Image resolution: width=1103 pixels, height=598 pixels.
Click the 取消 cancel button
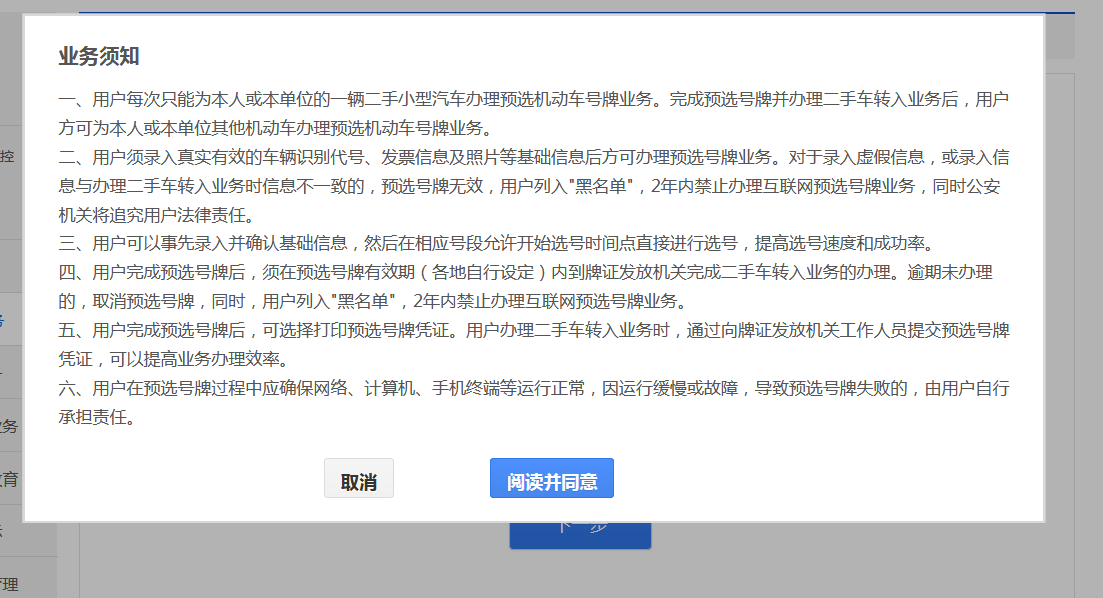tap(359, 478)
